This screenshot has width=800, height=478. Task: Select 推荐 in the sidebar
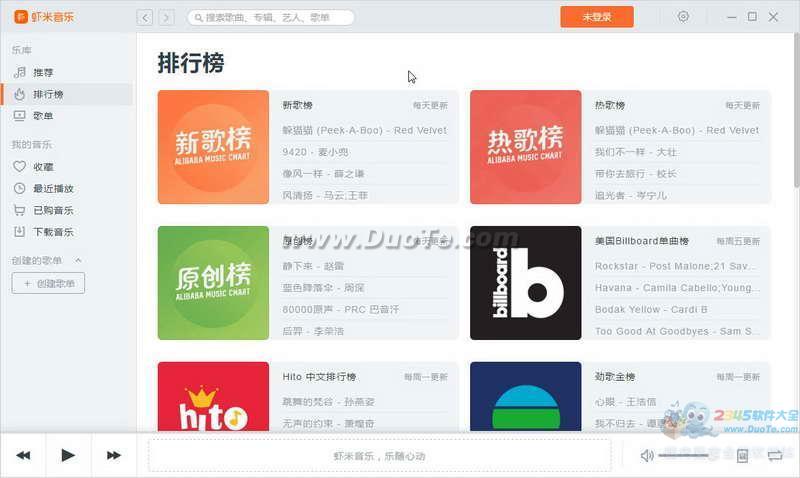pyautogui.click(x=43, y=73)
